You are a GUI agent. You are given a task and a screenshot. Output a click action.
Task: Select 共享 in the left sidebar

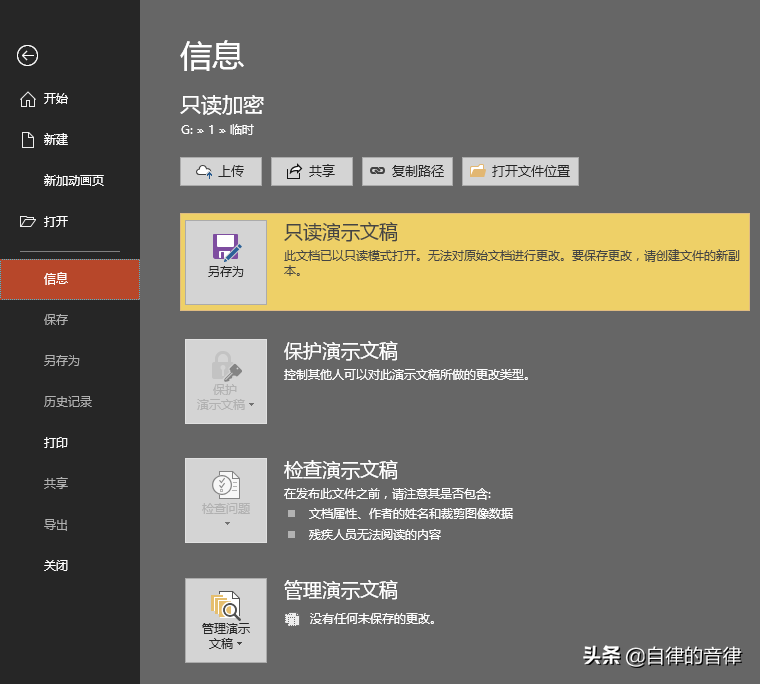point(70,483)
